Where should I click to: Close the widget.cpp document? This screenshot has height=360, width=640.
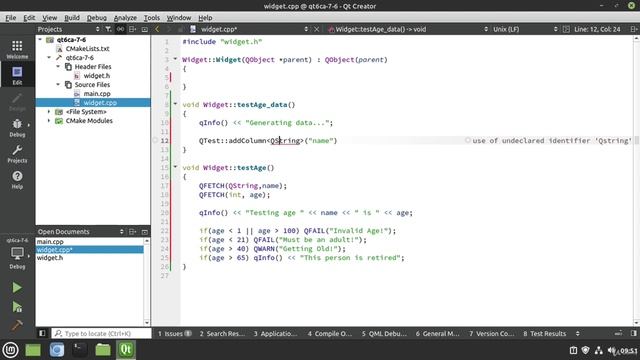click(316, 29)
